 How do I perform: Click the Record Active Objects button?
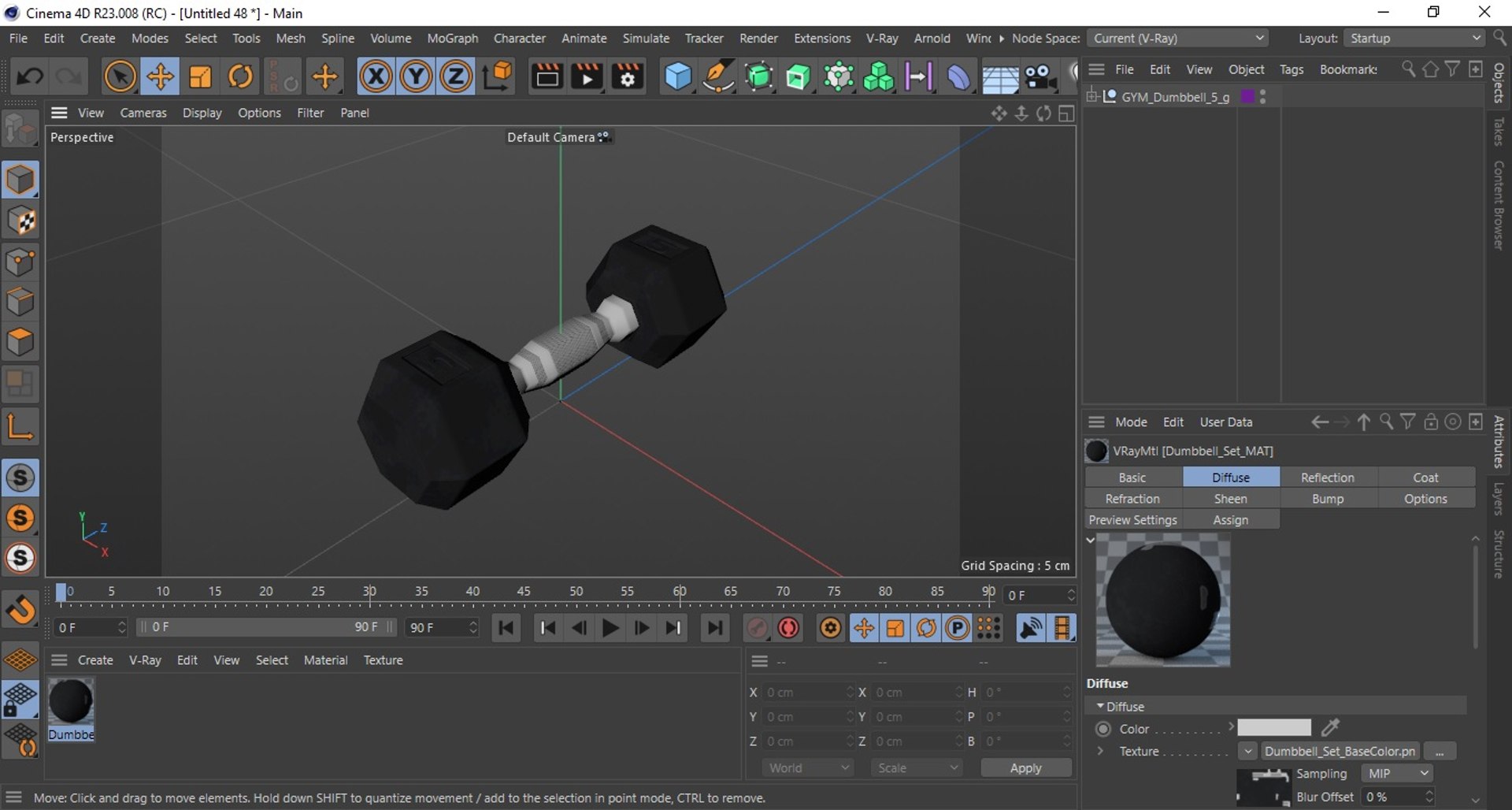(757, 627)
